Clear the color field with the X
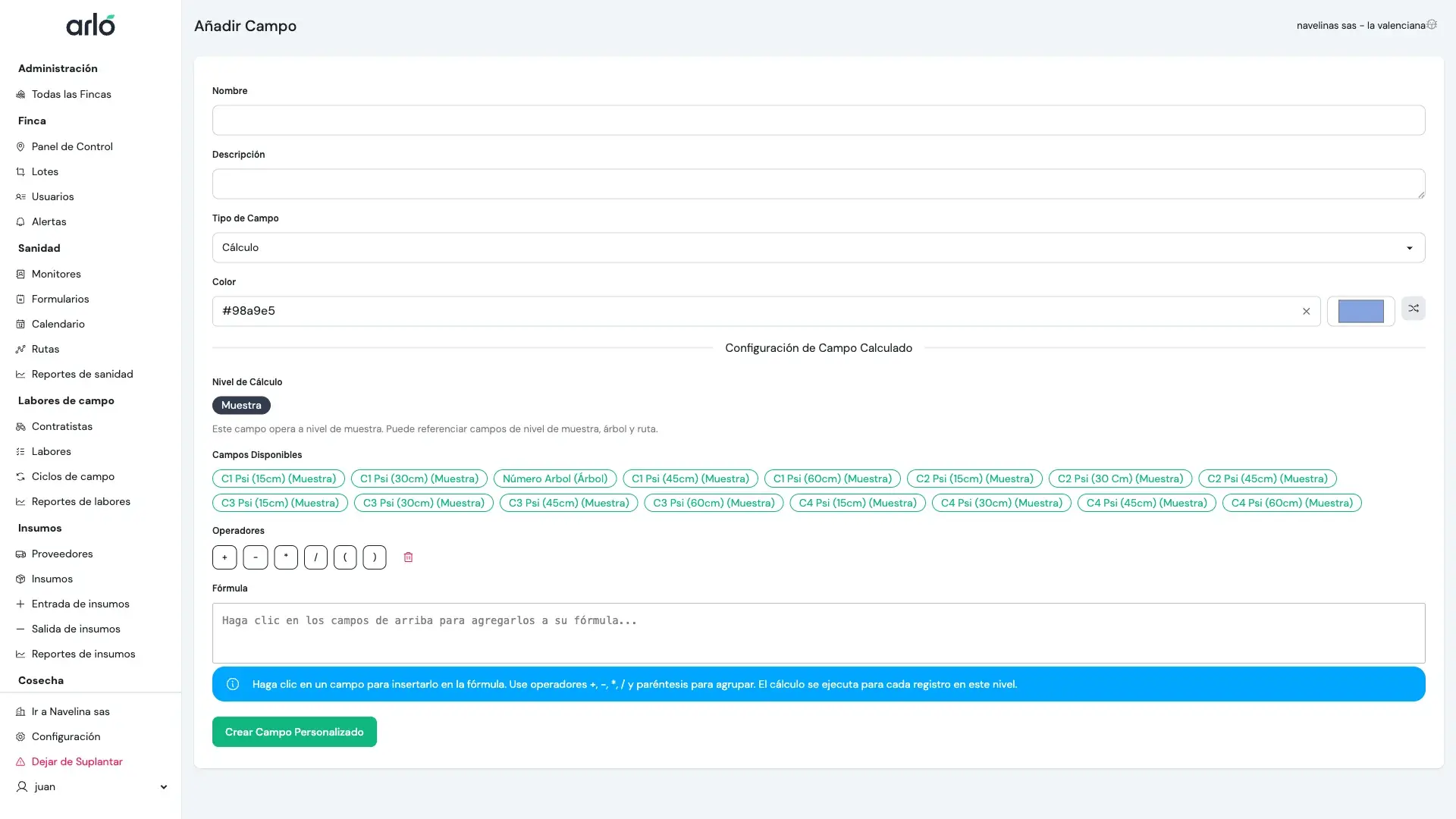 (x=1306, y=311)
